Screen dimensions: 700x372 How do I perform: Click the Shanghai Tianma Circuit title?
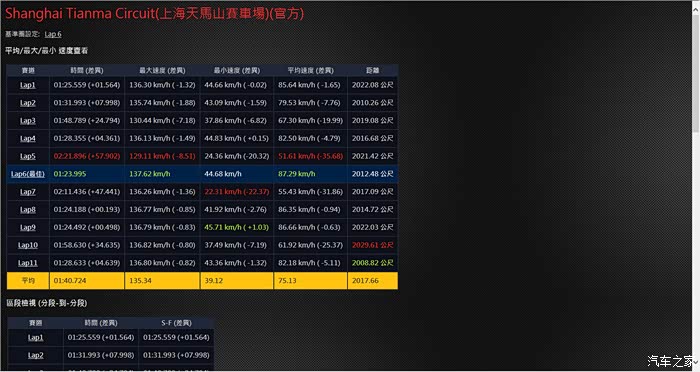(x=154, y=13)
